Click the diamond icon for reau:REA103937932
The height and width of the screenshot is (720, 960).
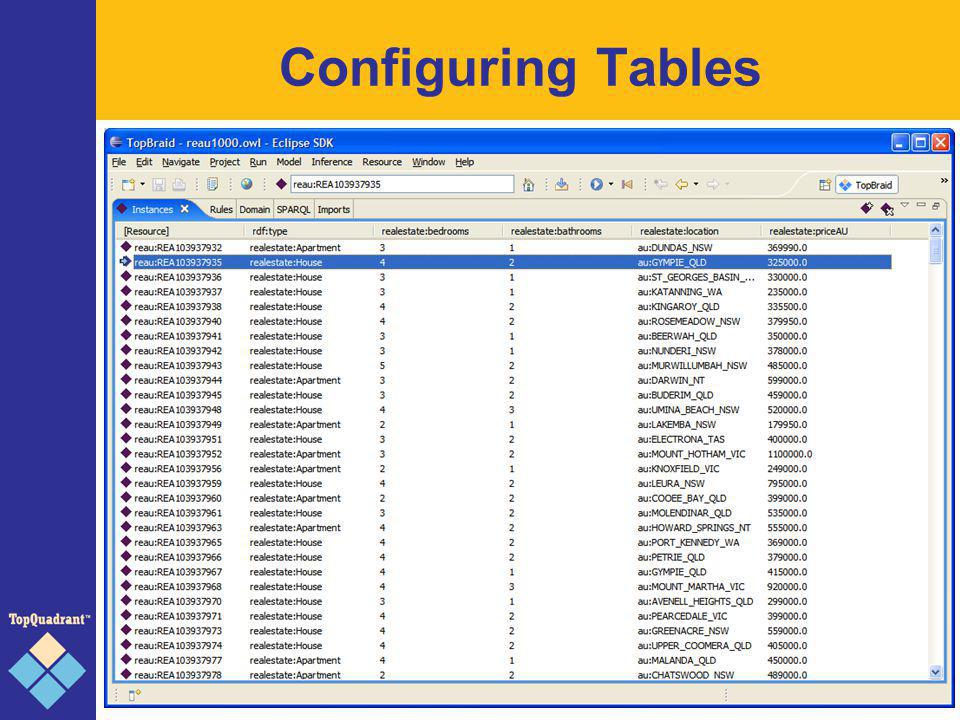point(126,246)
